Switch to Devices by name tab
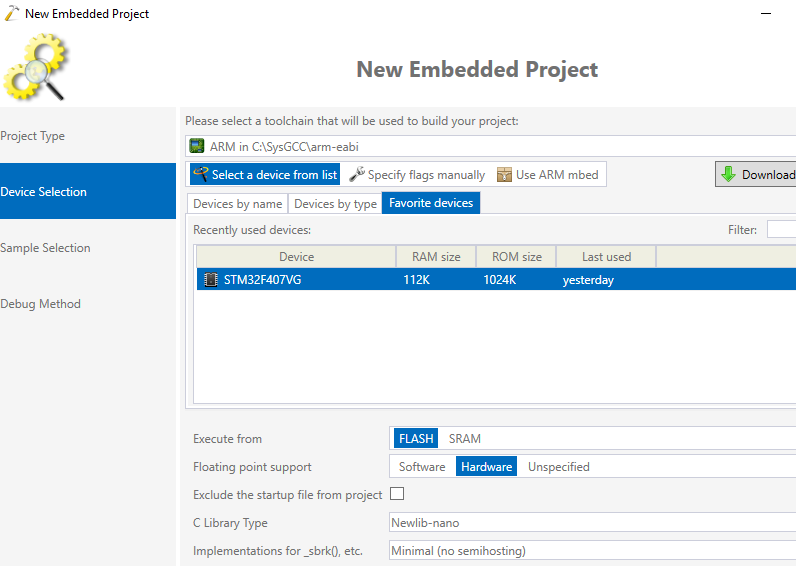This screenshot has width=796, height=566. point(237,203)
